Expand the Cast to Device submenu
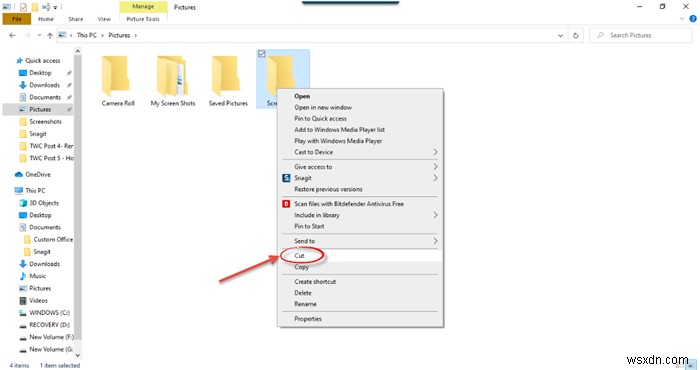This screenshot has height=370, width=700. pos(360,152)
